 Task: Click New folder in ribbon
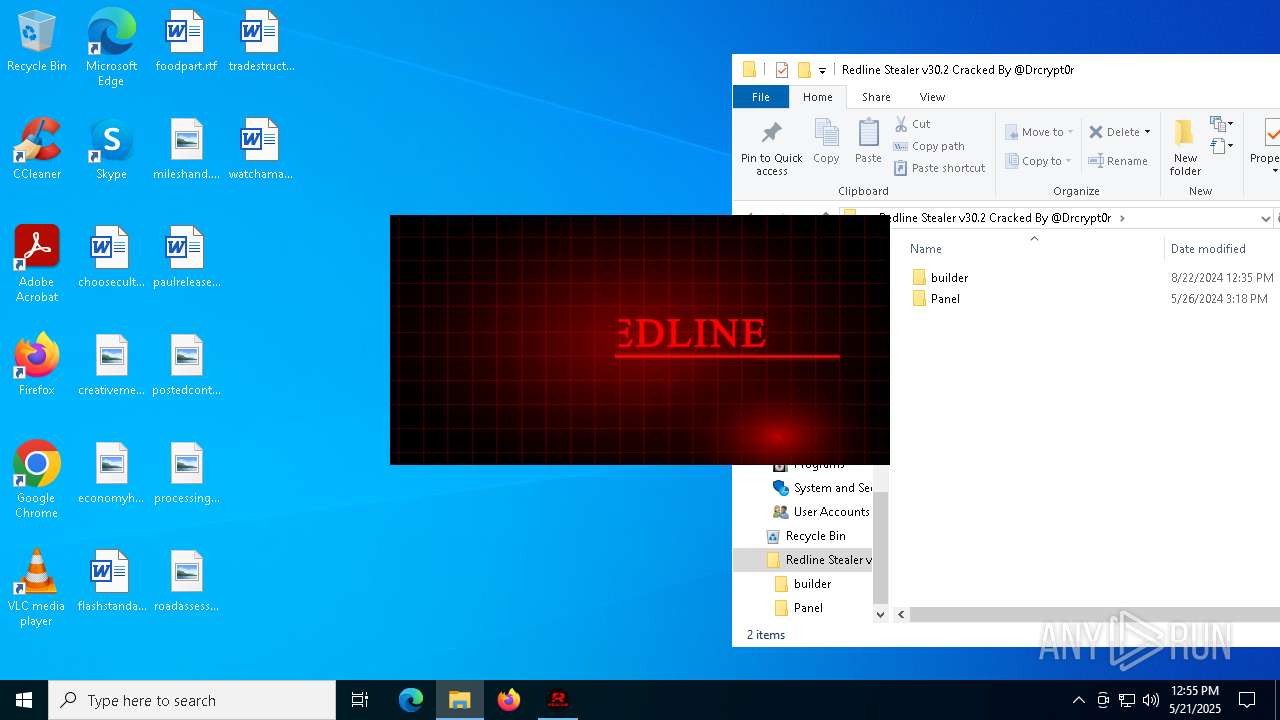(x=1185, y=148)
